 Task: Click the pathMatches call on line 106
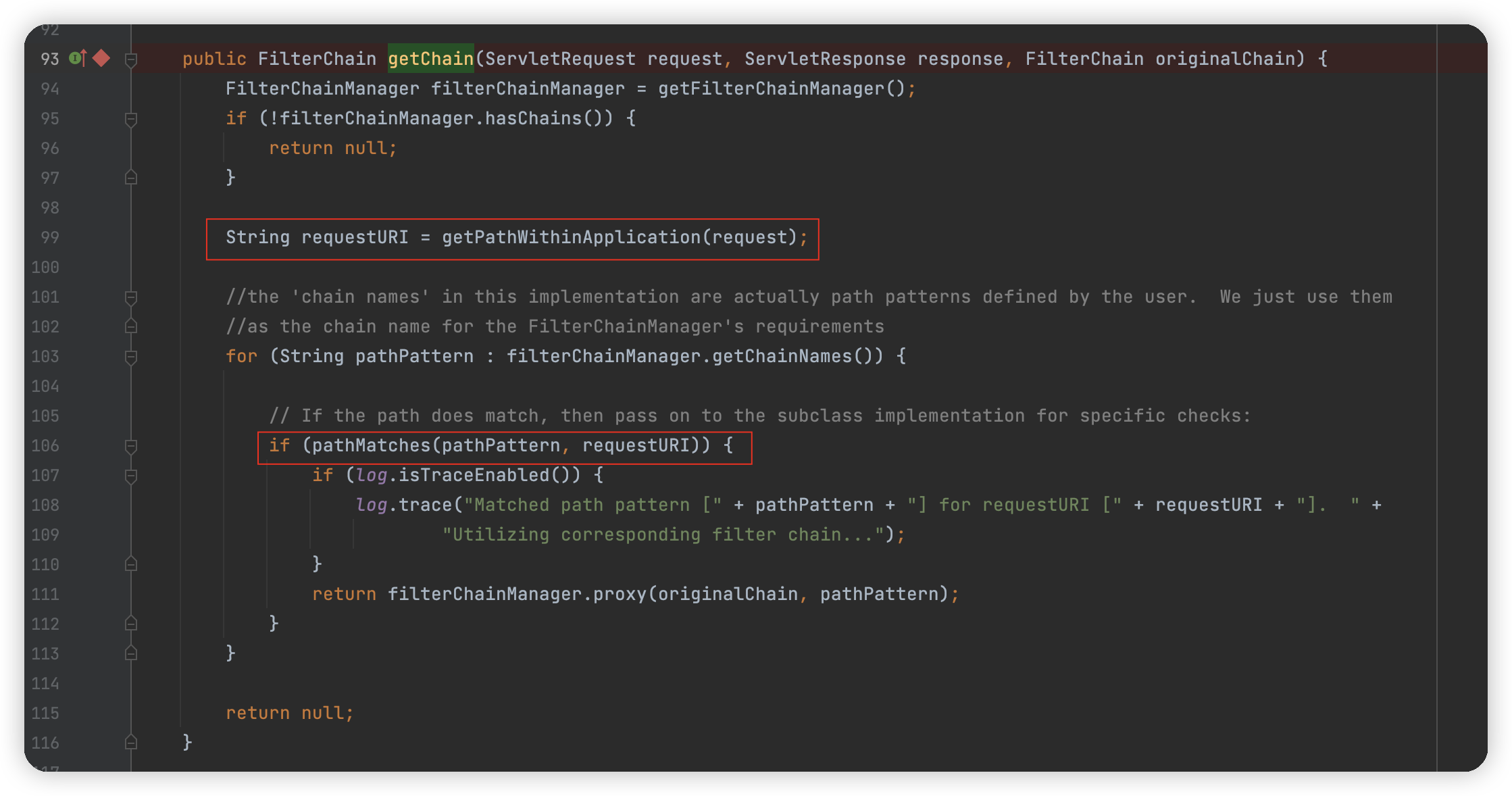point(371,445)
